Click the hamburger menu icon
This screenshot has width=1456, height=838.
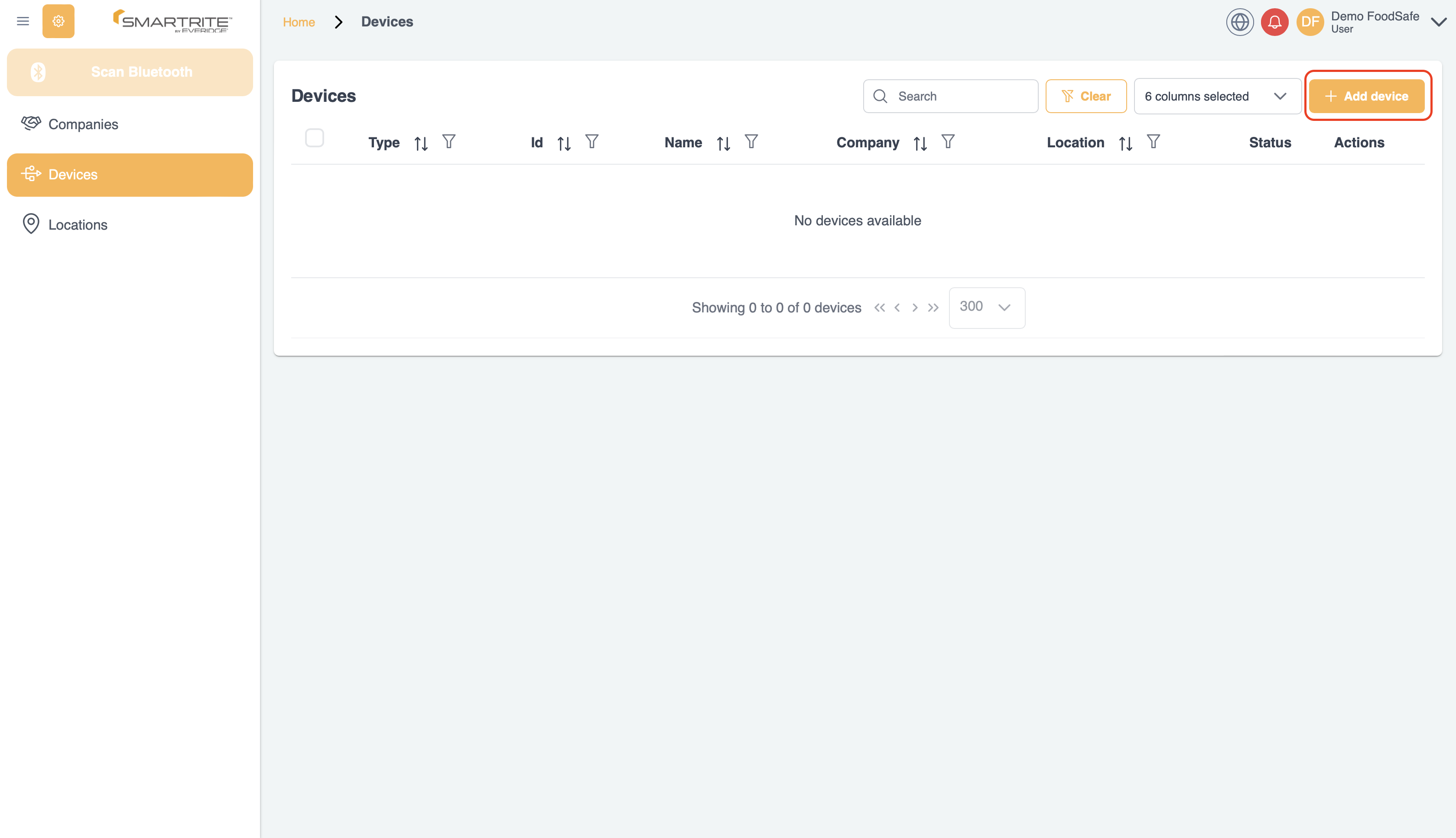coord(23,21)
